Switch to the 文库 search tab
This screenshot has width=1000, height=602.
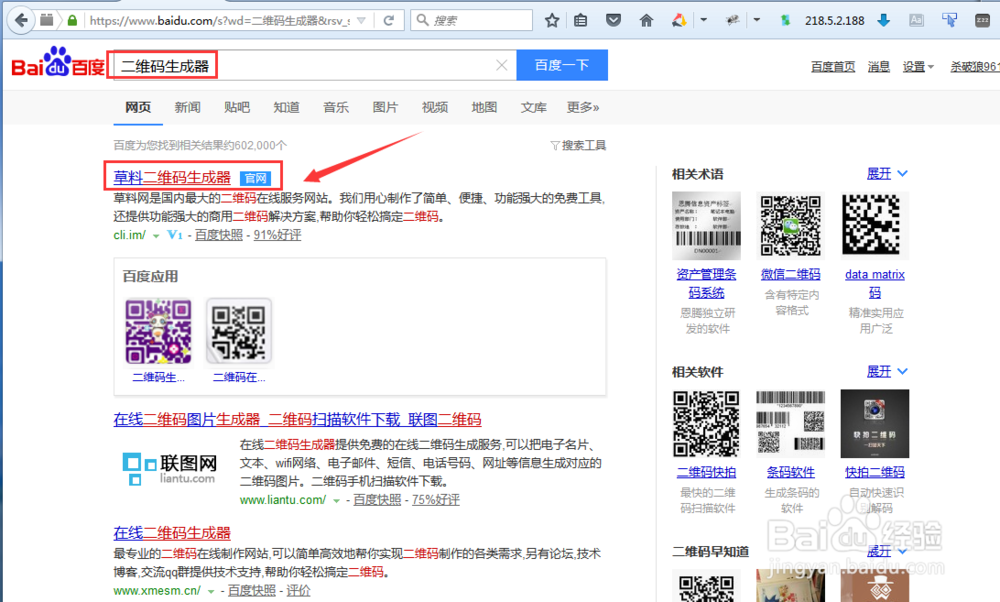pyautogui.click(x=534, y=107)
